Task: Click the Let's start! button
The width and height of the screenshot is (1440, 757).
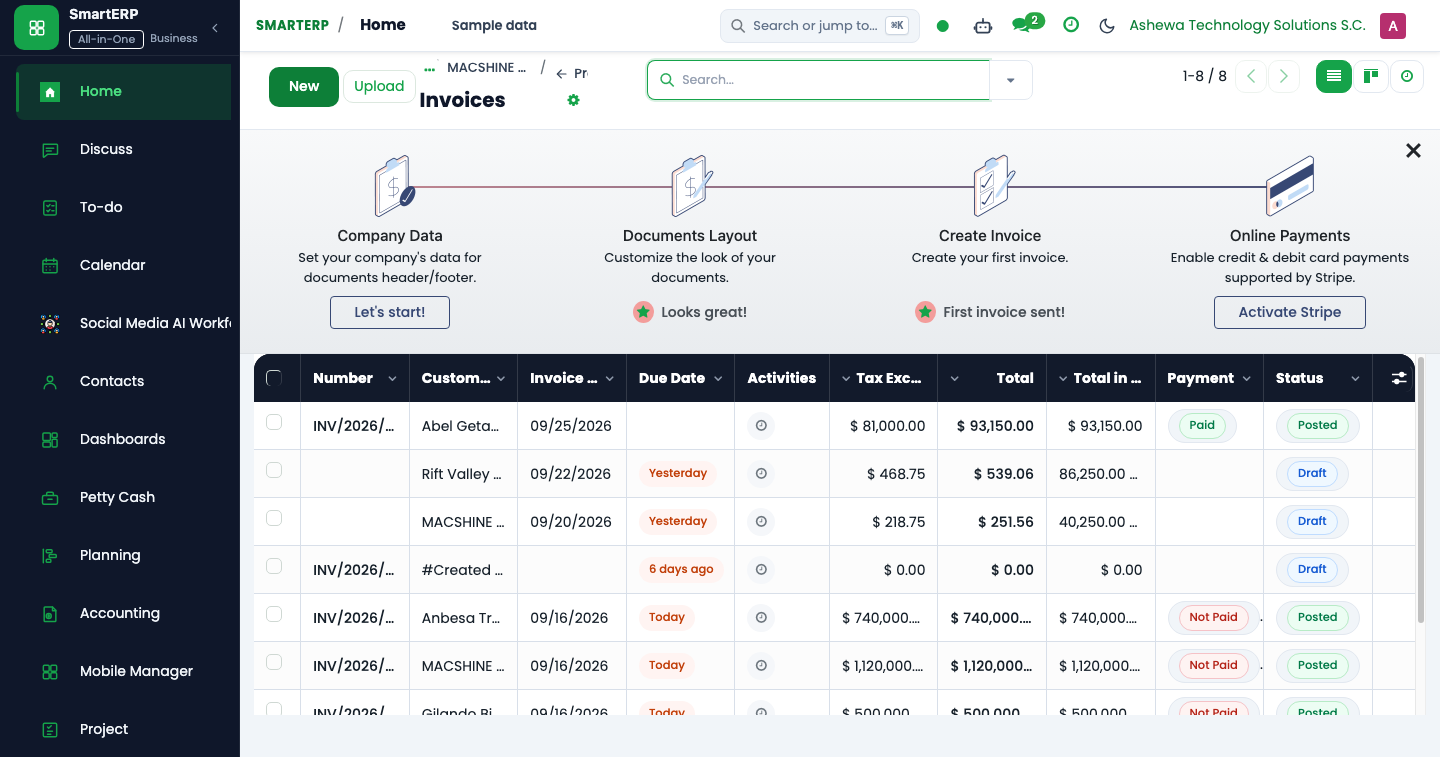Action: point(390,312)
